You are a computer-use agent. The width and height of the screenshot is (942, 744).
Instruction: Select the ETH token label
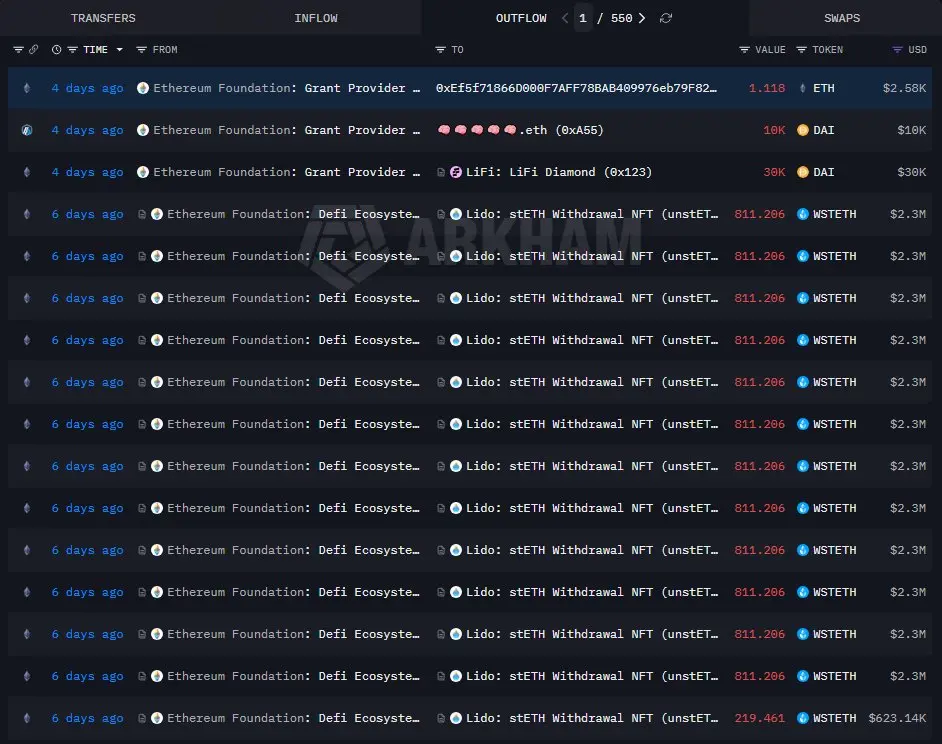click(x=824, y=88)
